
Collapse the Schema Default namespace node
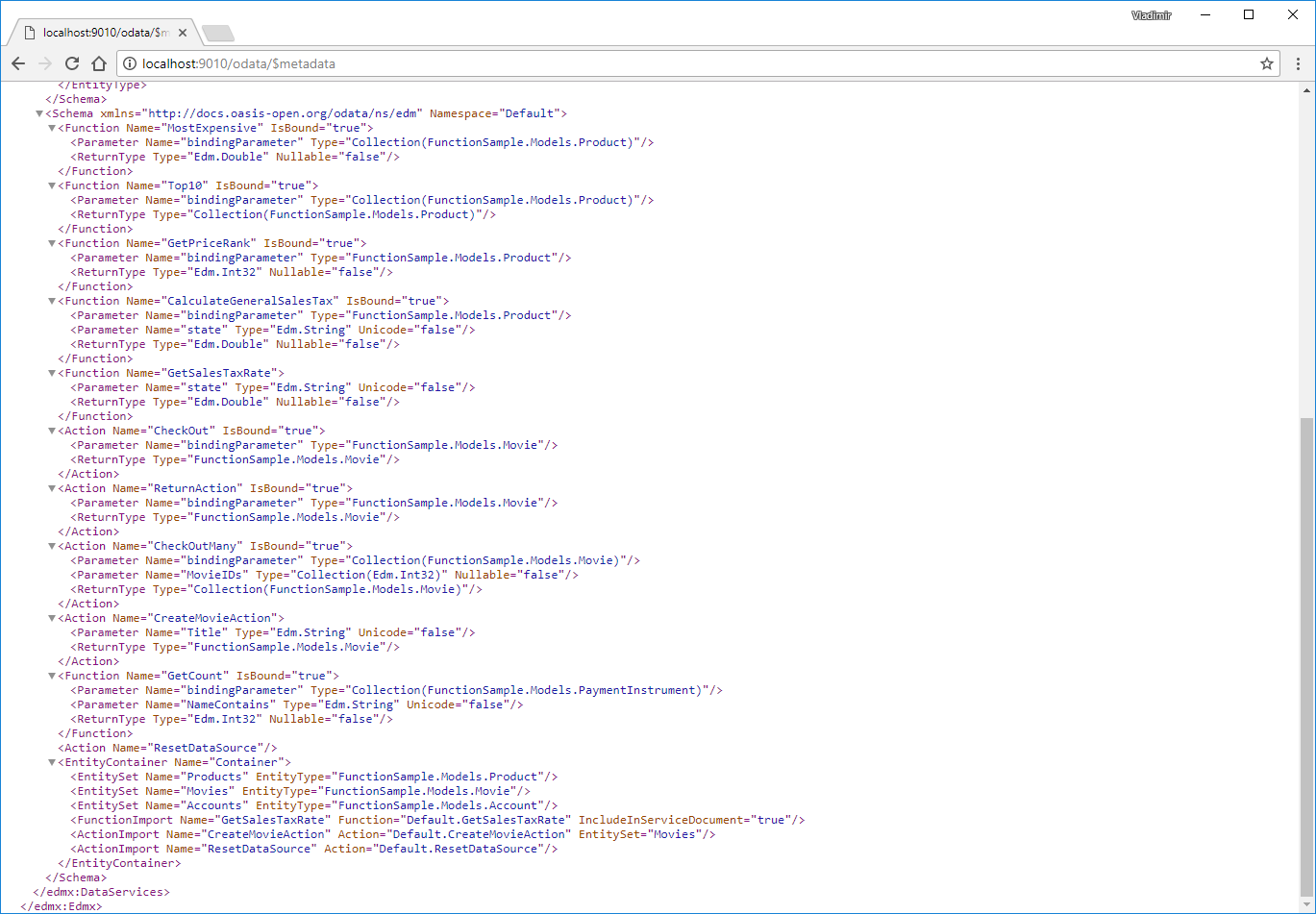click(x=39, y=113)
